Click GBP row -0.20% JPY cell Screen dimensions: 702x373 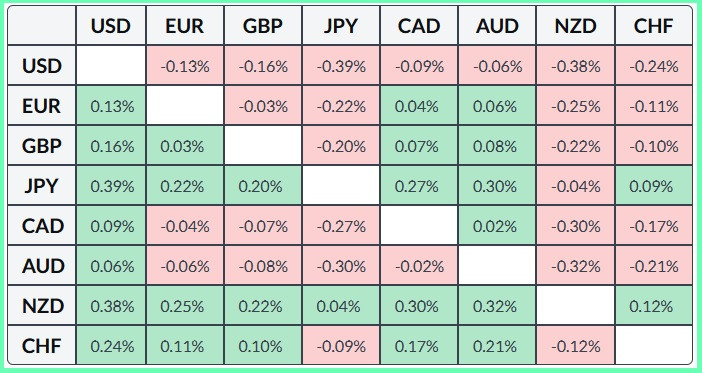341,146
